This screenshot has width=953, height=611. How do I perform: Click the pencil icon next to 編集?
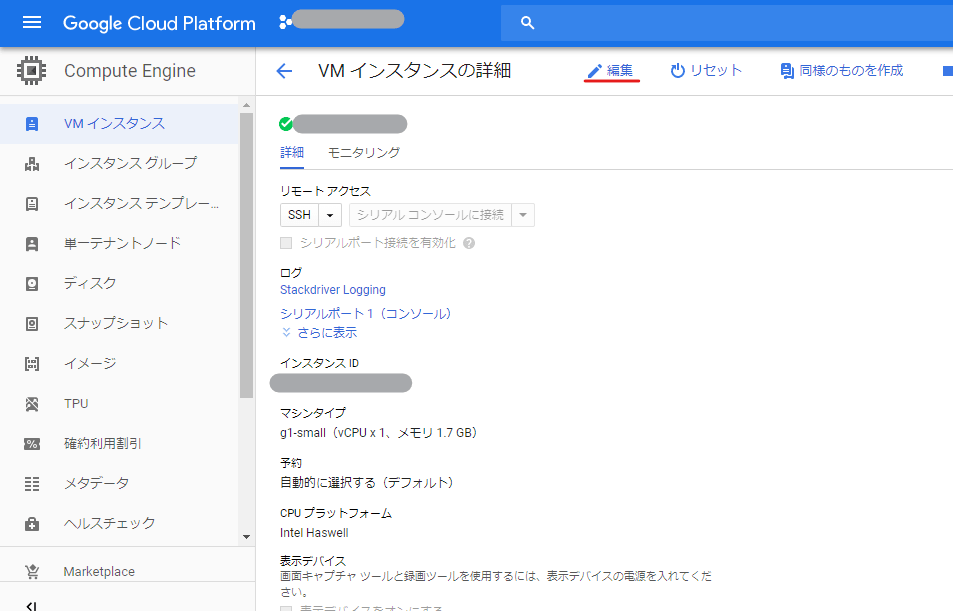point(594,71)
